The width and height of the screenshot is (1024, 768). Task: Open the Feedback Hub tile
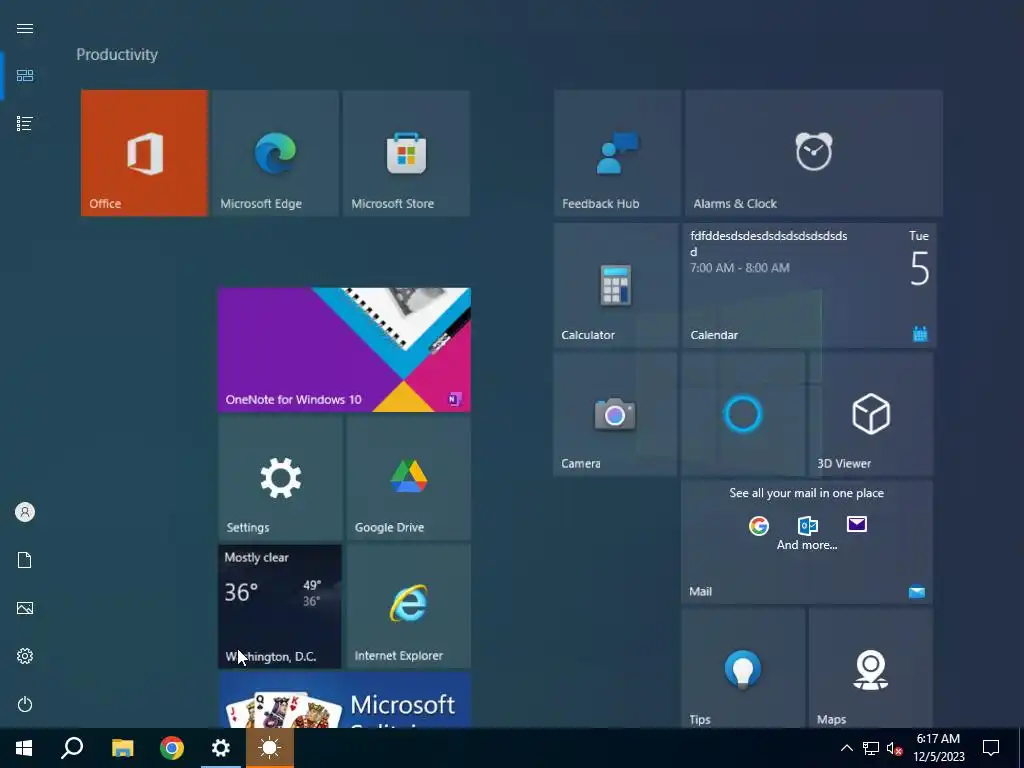pyautogui.click(x=617, y=153)
